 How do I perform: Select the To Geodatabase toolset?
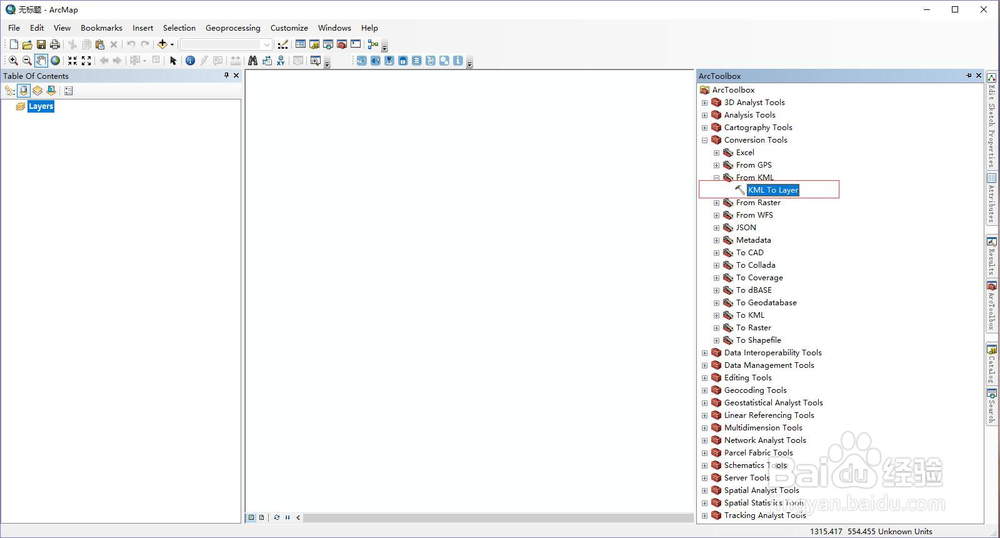click(x=766, y=303)
